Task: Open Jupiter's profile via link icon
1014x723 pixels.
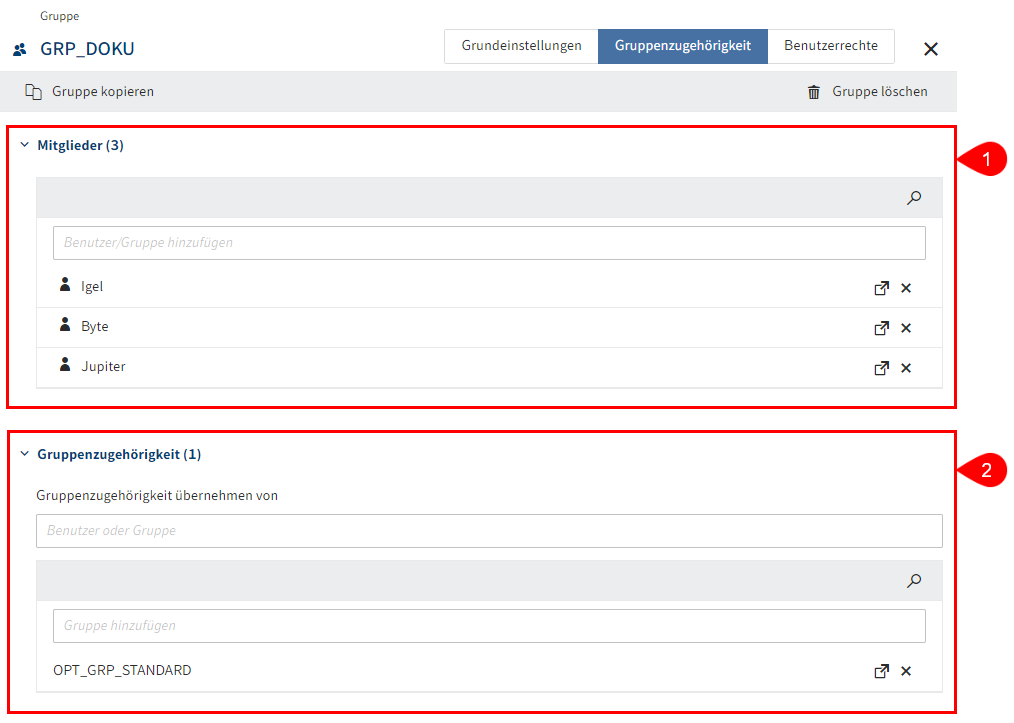Action: 881,368
